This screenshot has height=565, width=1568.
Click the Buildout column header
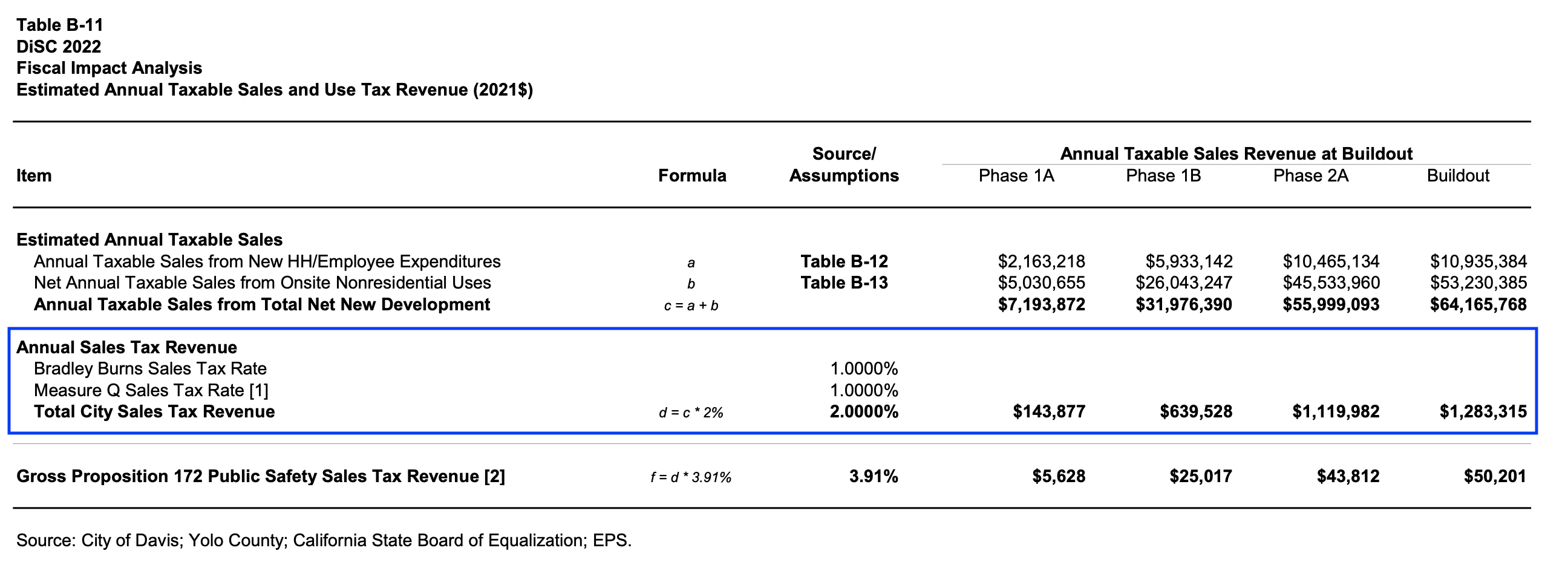(x=1458, y=176)
